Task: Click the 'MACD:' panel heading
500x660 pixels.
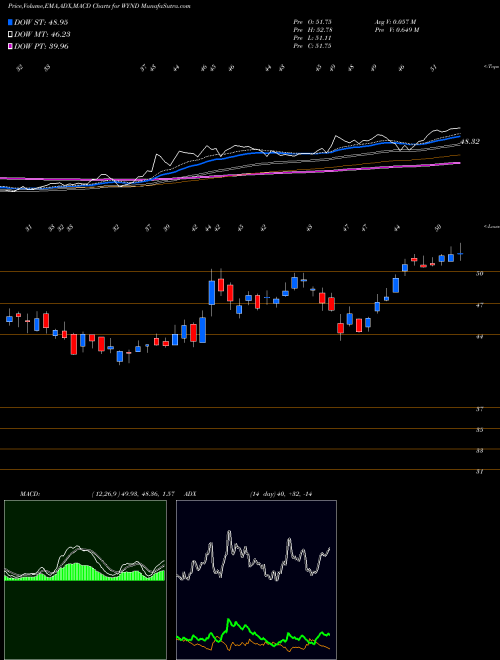Action: [x=30, y=494]
